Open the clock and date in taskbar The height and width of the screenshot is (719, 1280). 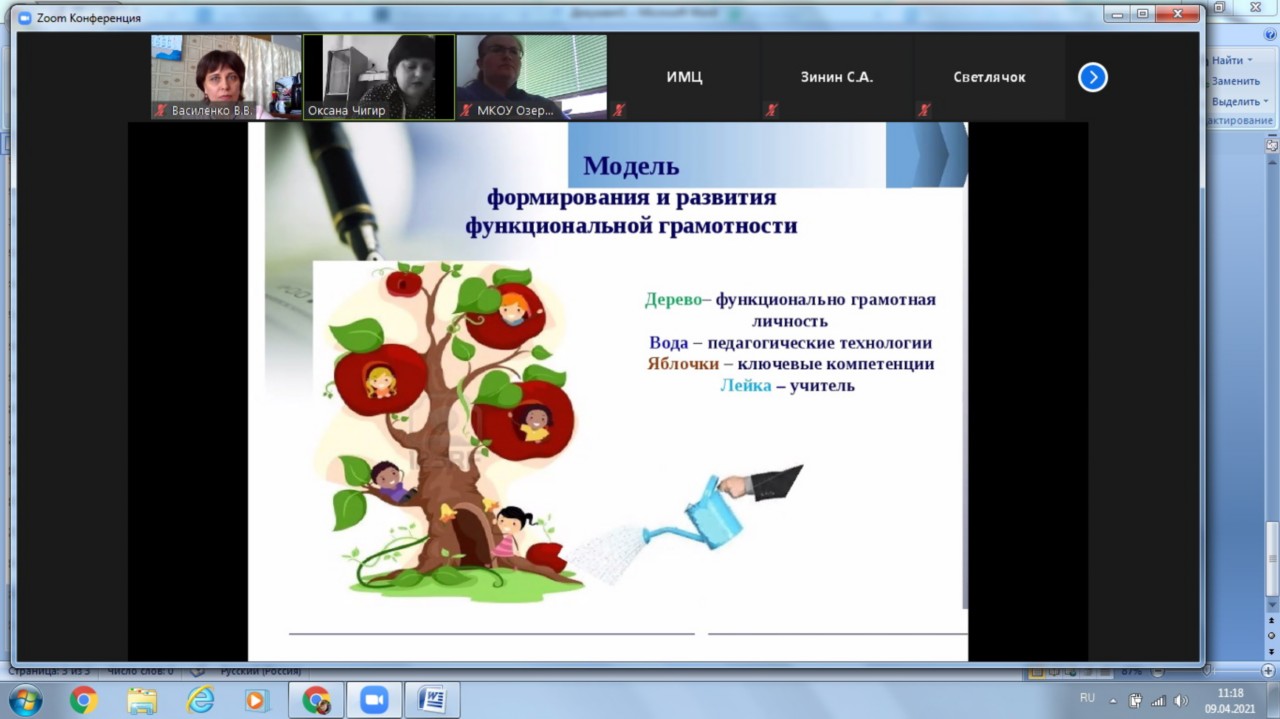click(x=1231, y=700)
